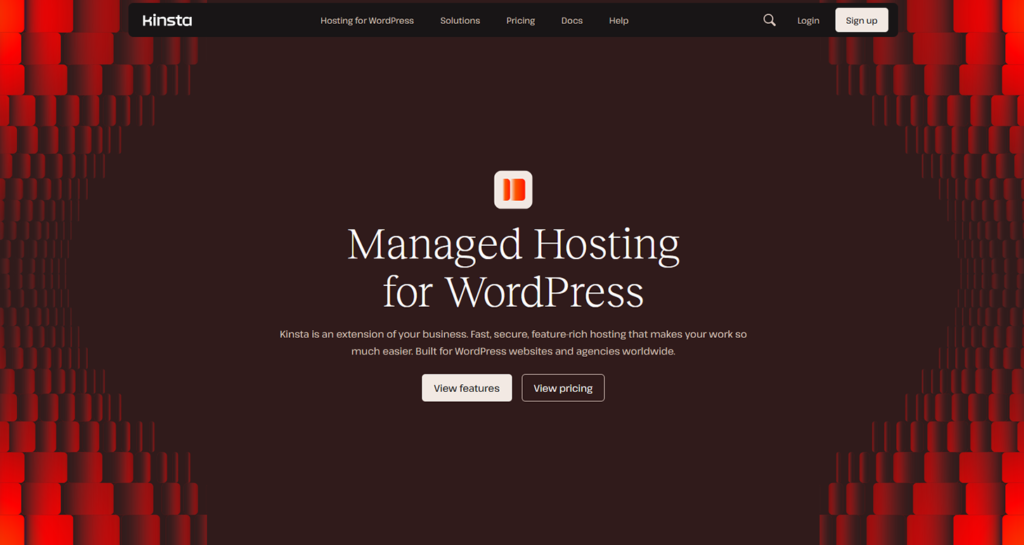Click the View pricing button
Viewport: 1024px width, 545px height.
click(x=563, y=388)
